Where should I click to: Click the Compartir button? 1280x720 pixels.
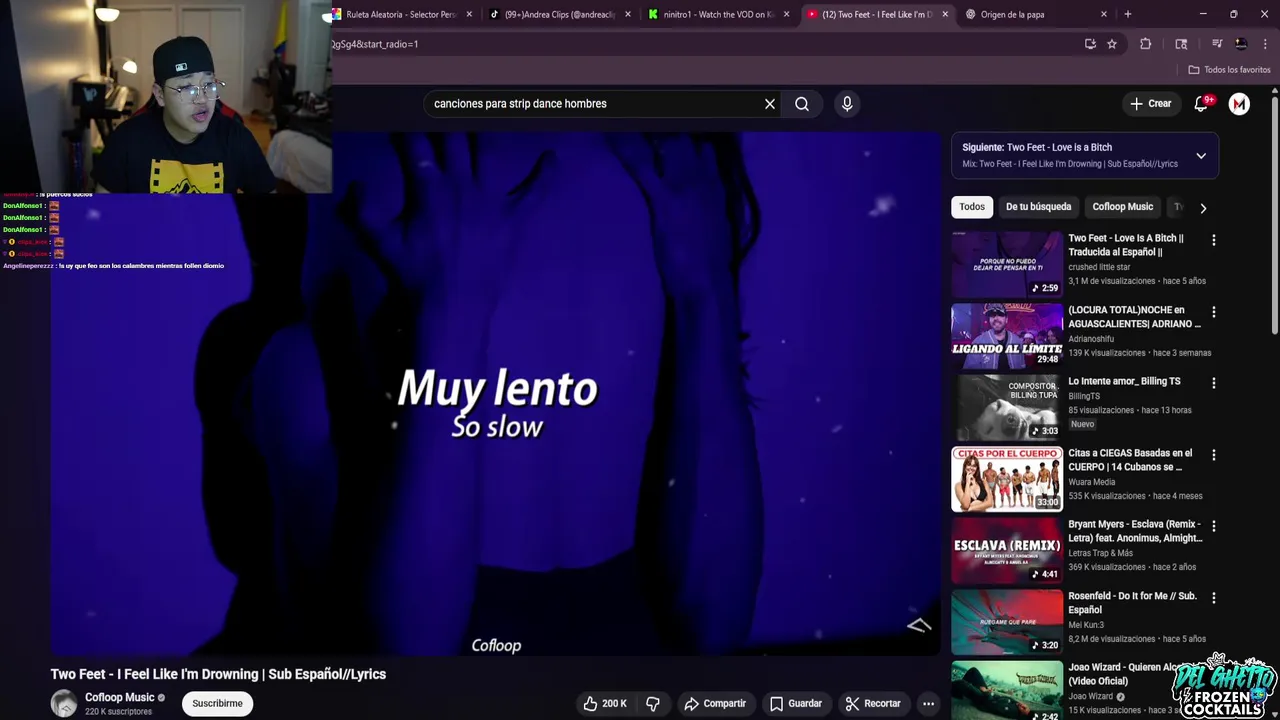[715, 703]
